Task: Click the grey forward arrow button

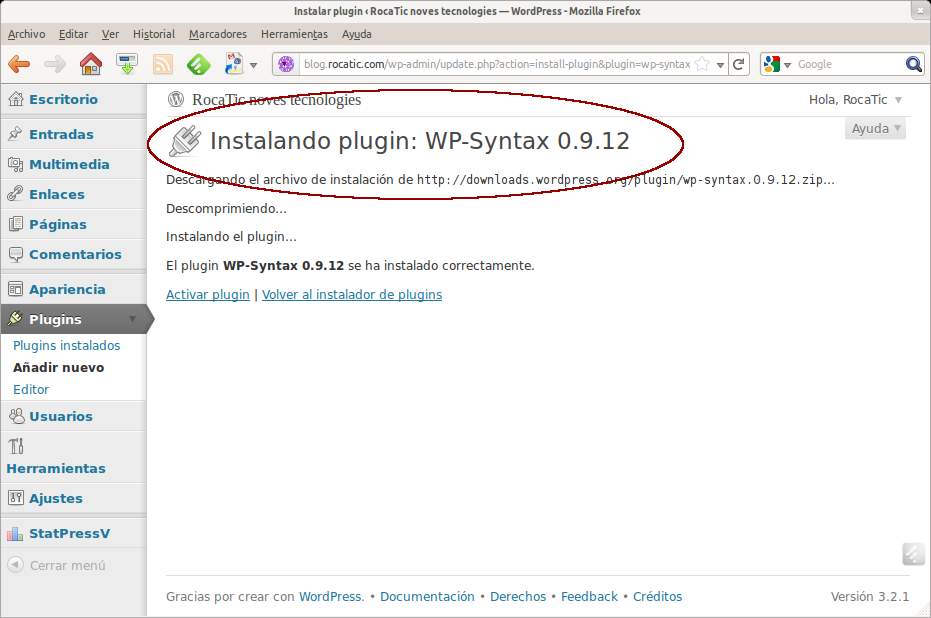Action: (55, 64)
